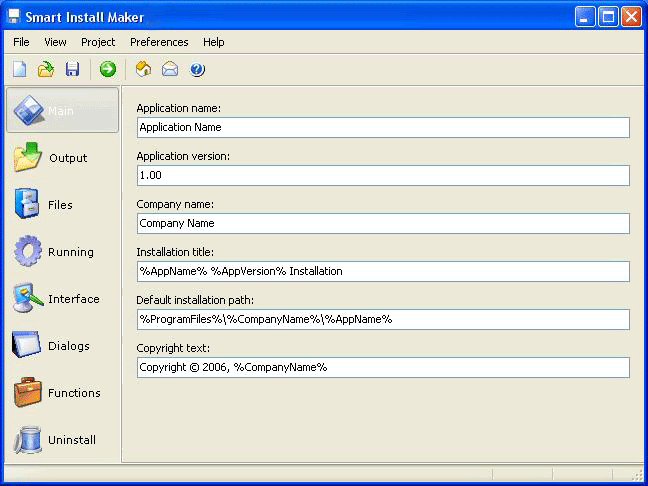
Task: Select the Output section in sidebar
Action: 62,157
